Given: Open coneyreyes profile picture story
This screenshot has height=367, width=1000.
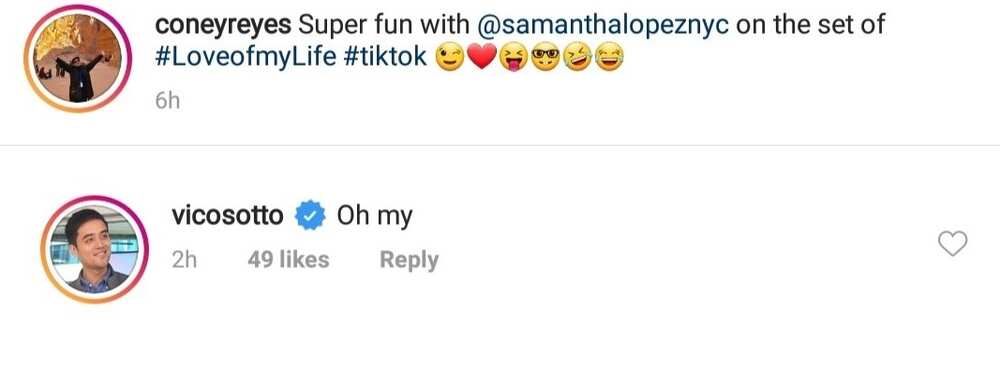Looking at the screenshot, I should (77, 59).
